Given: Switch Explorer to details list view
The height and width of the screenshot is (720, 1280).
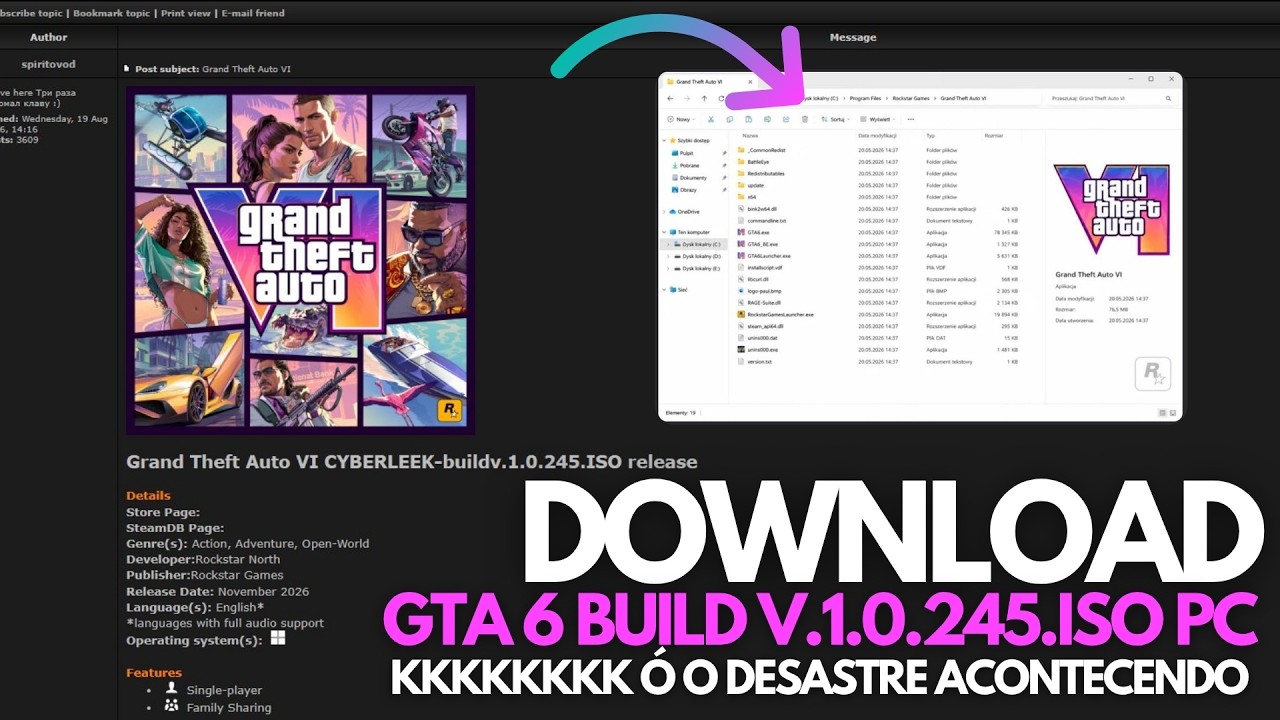Looking at the screenshot, I should [1163, 412].
